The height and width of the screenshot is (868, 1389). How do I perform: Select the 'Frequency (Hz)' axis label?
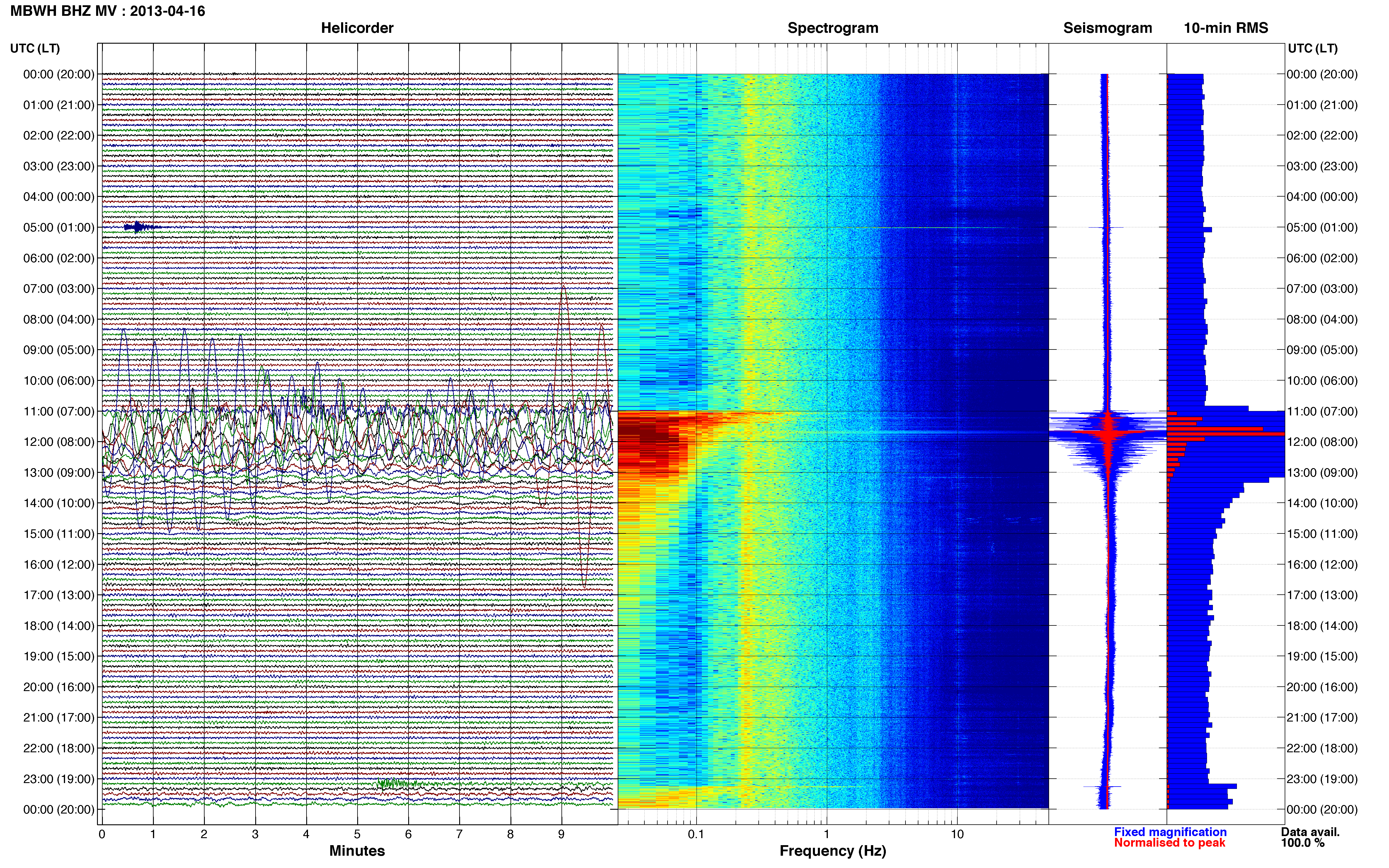pyautogui.click(x=833, y=851)
